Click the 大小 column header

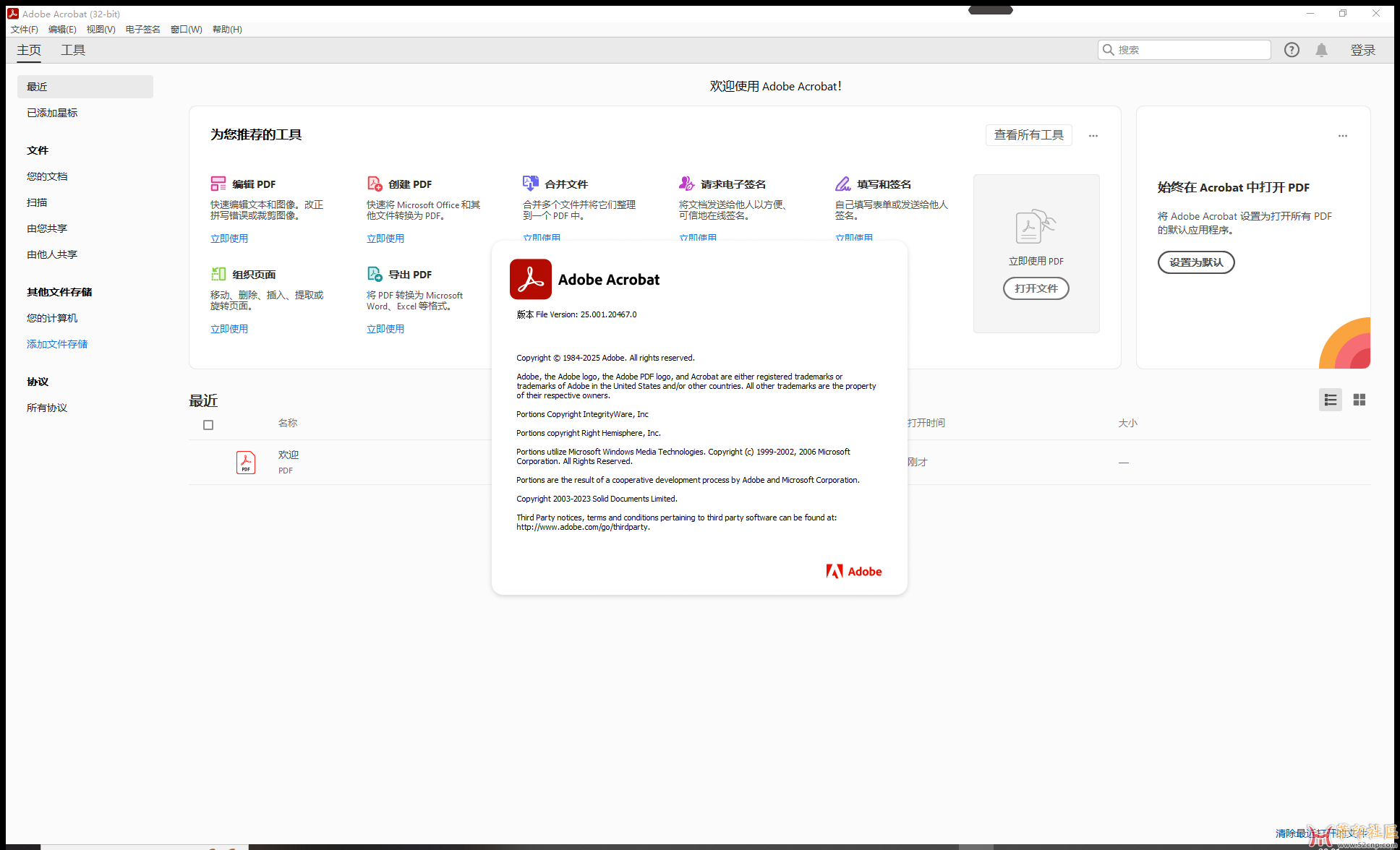coord(1128,423)
